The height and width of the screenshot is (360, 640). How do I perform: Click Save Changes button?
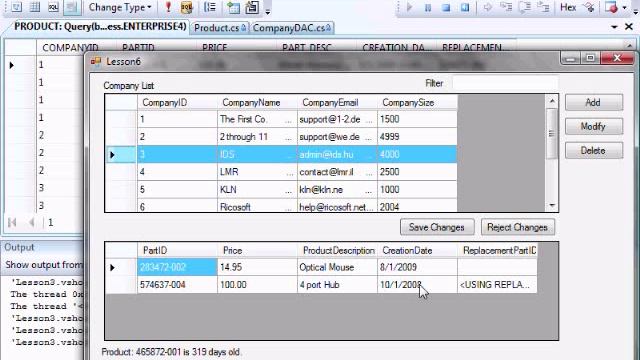(437, 227)
